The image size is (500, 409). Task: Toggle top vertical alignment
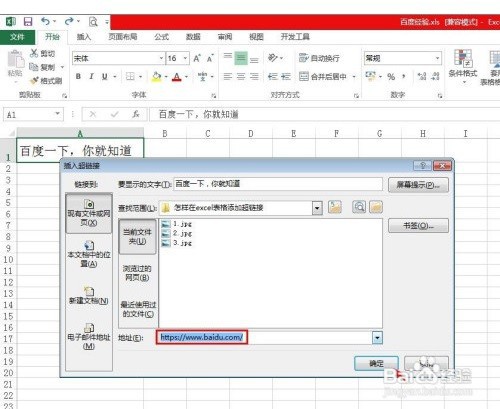pos(228,56)
